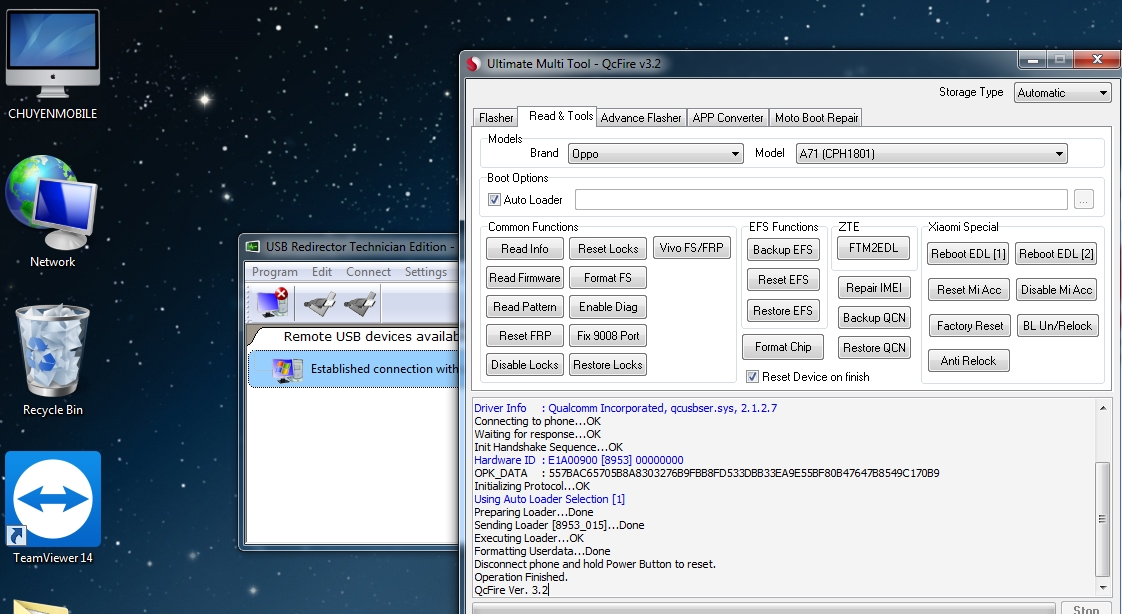The image size is (1122, 614).
Task: Click the Read Firmware button
Action: (525, 278)
